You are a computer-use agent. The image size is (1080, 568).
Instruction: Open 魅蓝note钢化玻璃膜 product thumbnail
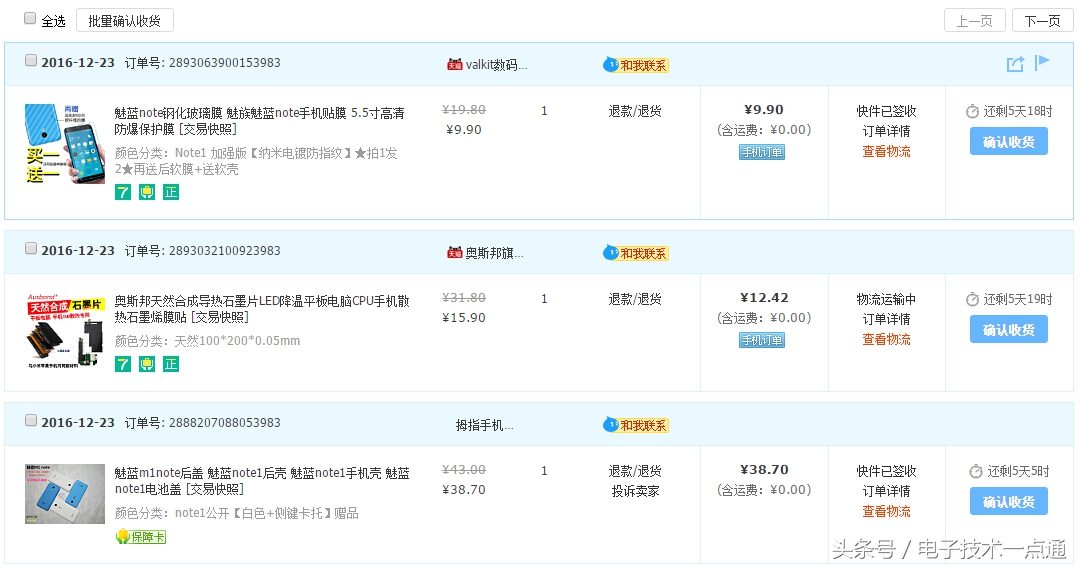coord(65,144)
